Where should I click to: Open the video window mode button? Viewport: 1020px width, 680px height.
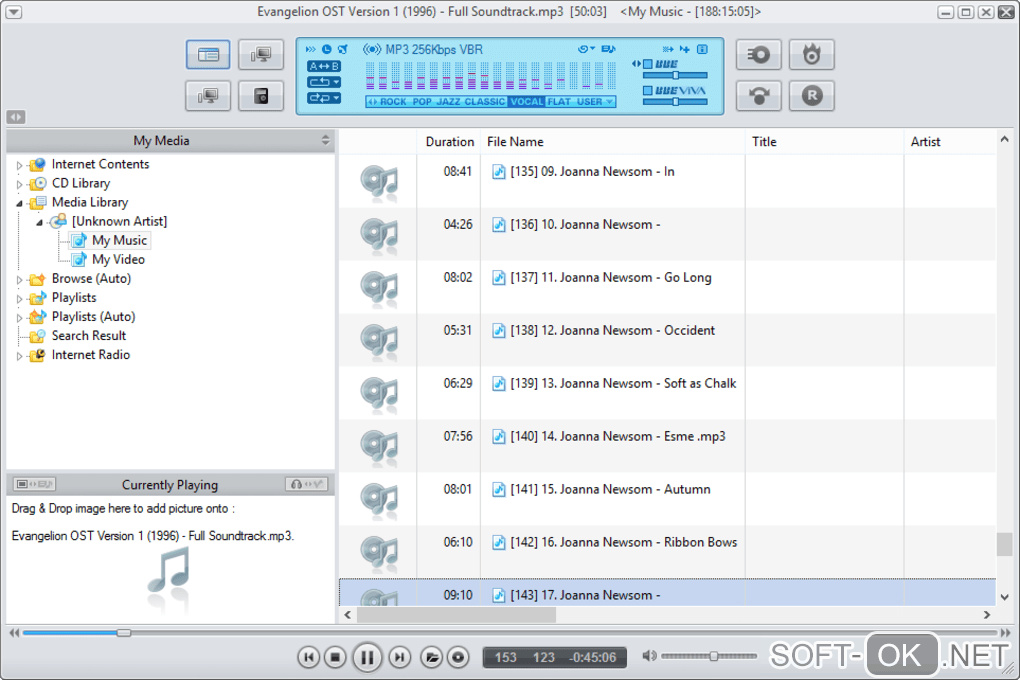[261, 55]
